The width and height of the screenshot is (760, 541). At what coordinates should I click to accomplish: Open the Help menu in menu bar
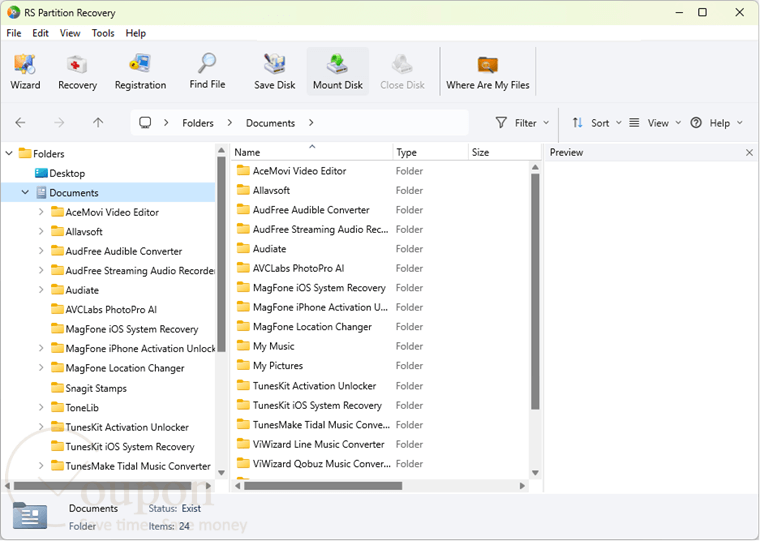[136, 33]
